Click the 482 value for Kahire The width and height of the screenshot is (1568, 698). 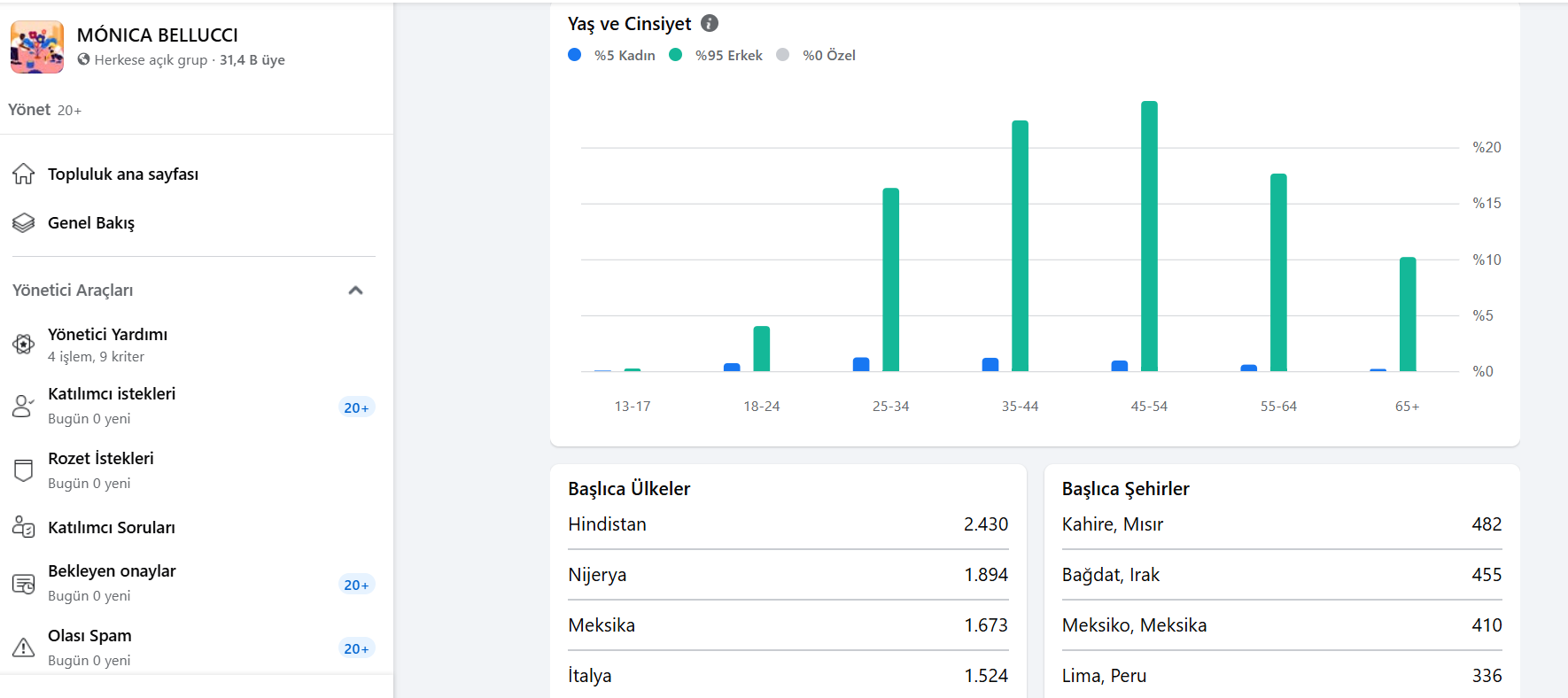click(x=1486, y=524)
